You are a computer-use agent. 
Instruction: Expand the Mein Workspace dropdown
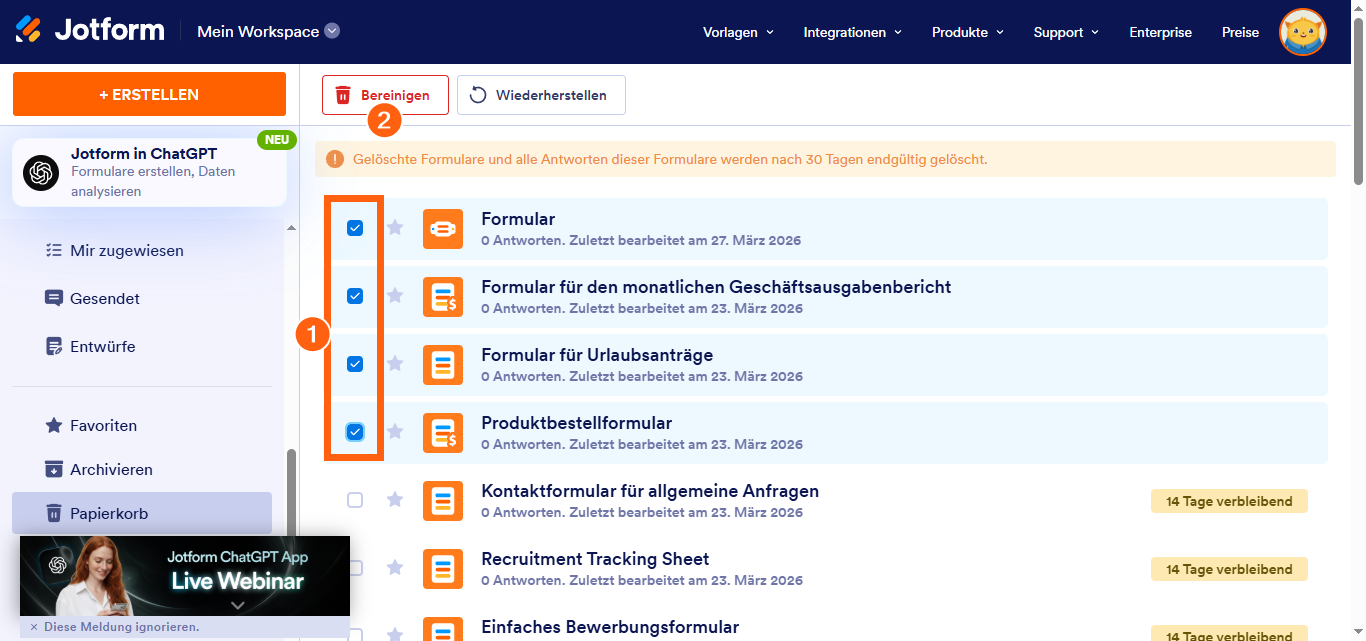330,31
